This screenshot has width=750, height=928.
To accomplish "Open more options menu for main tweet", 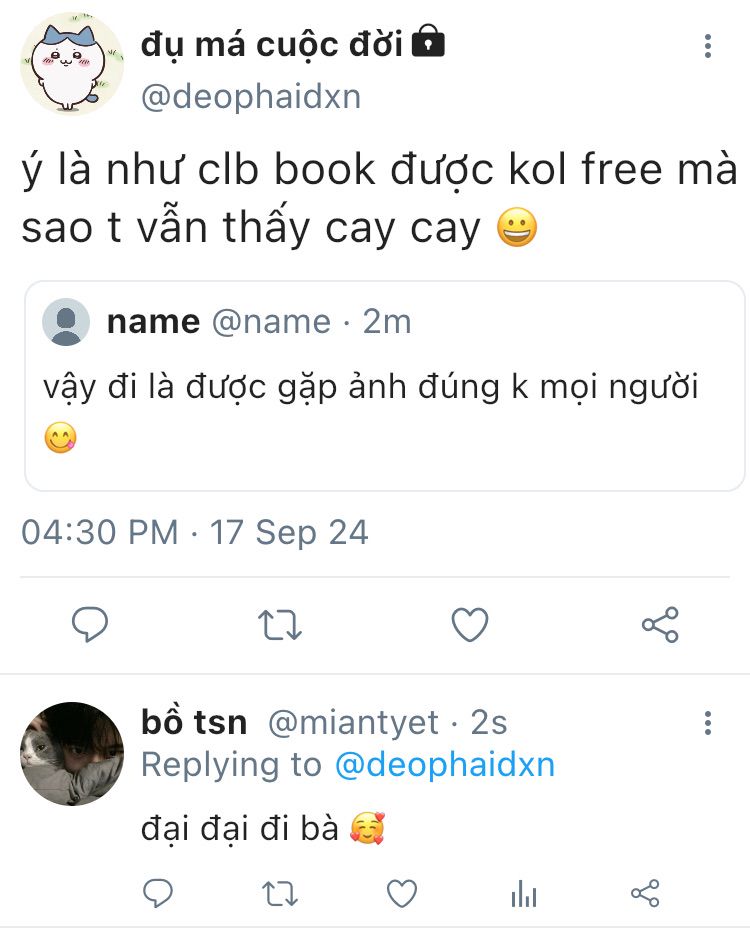I will point(707,46).
